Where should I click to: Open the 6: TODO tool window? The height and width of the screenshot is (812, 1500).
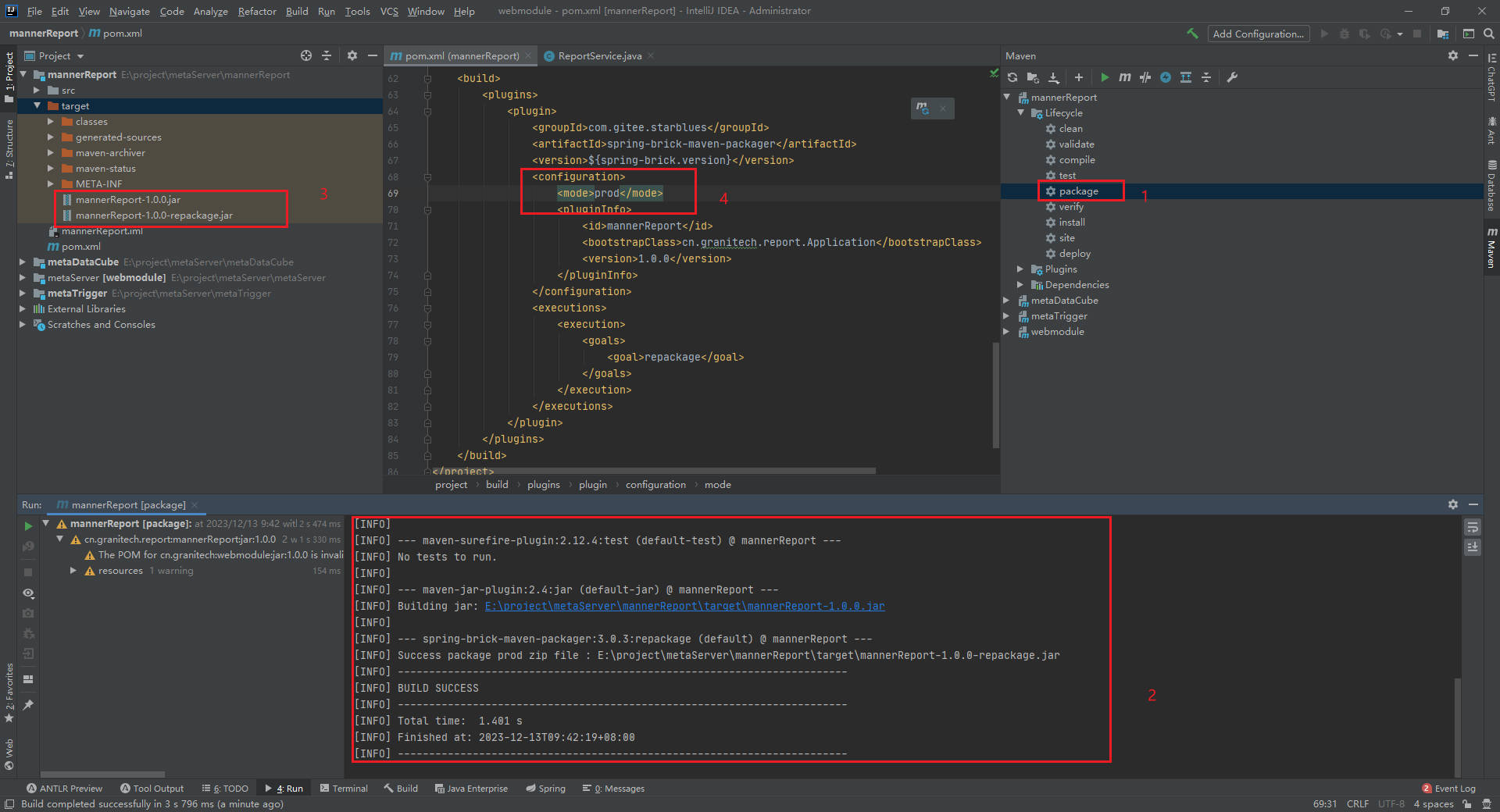click(x=225, y=789)
